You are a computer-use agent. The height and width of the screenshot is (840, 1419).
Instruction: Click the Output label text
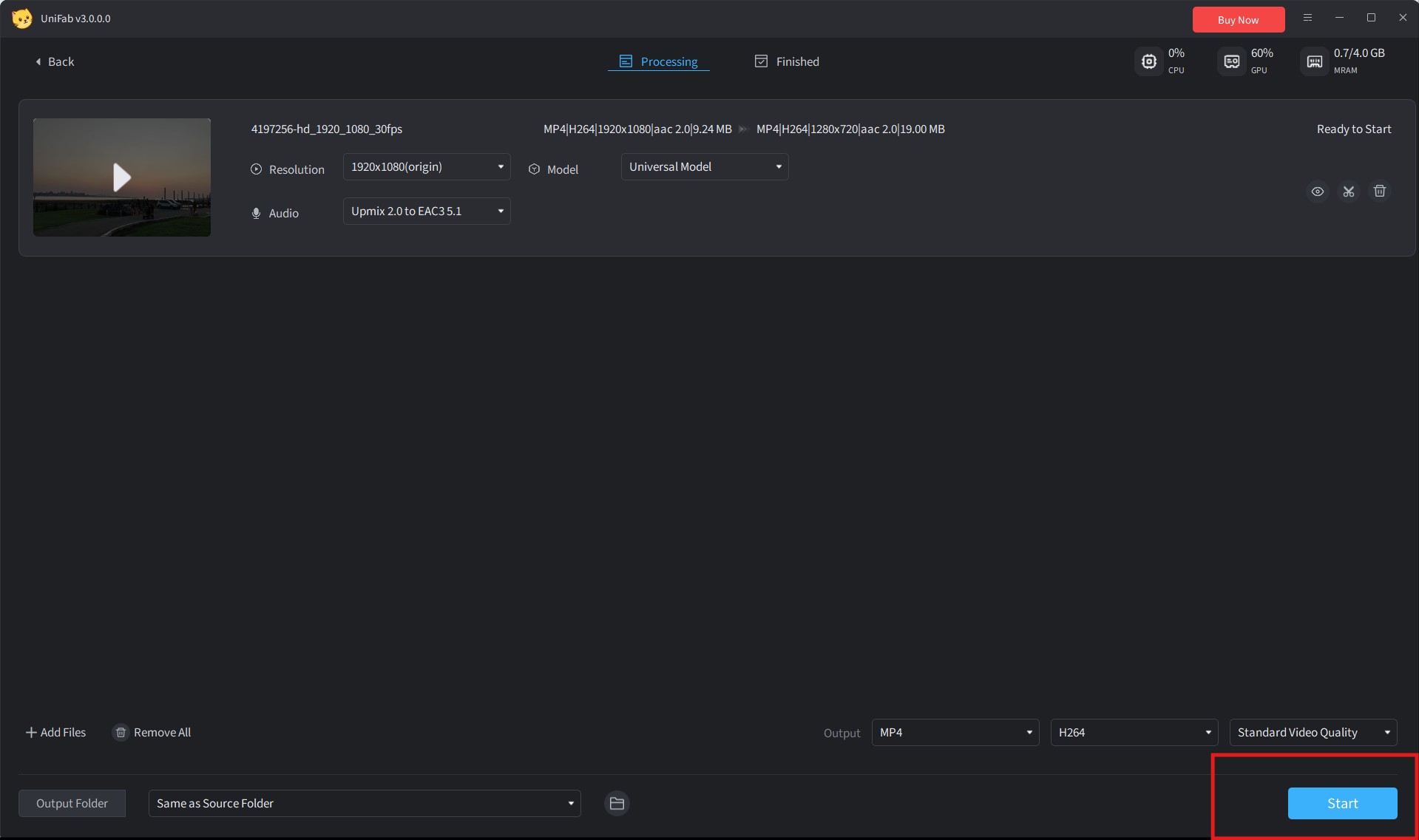click(842, 733)
